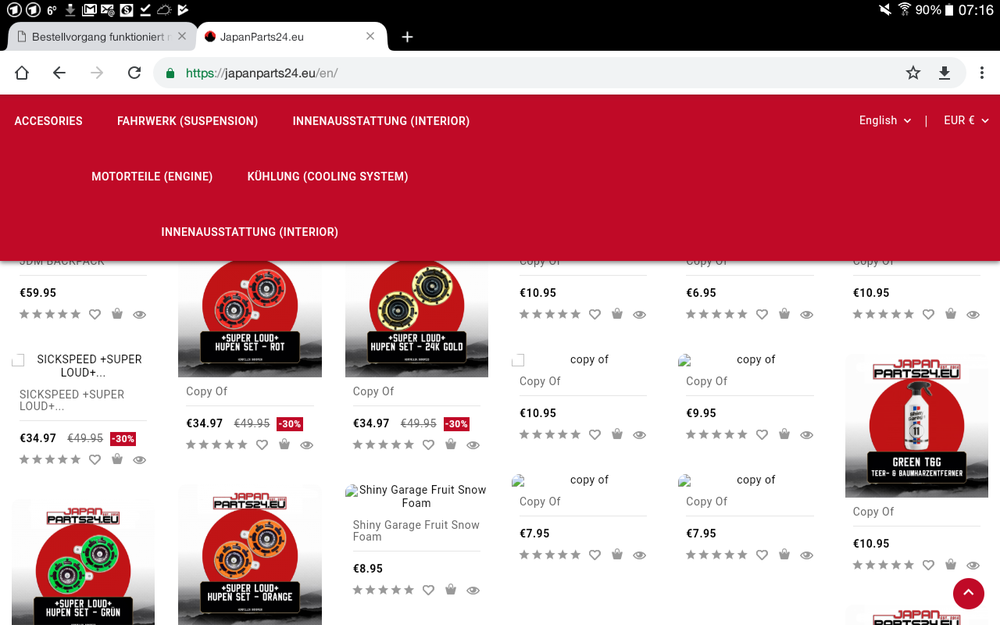Open the KÜHLUNG (COOLING SYSTEM) menu

pyautogui.click(x=328, y=177)
